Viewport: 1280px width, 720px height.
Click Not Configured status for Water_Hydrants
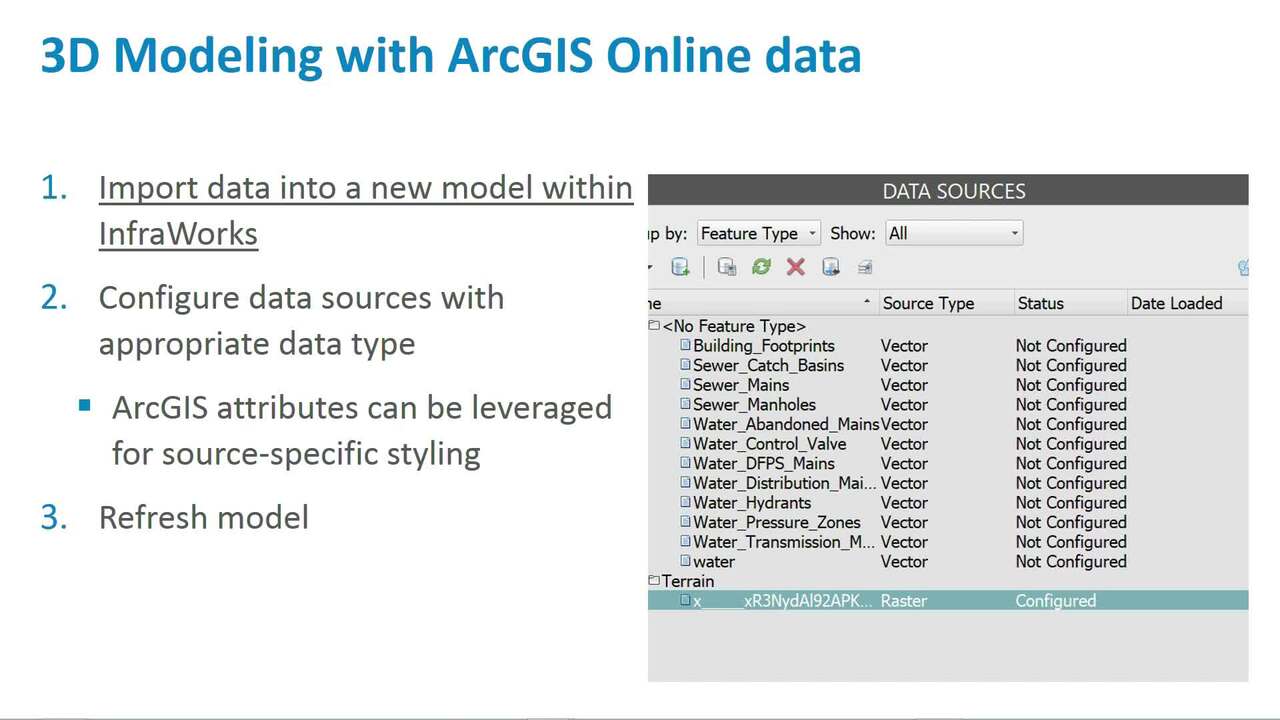coord(1071,503)
